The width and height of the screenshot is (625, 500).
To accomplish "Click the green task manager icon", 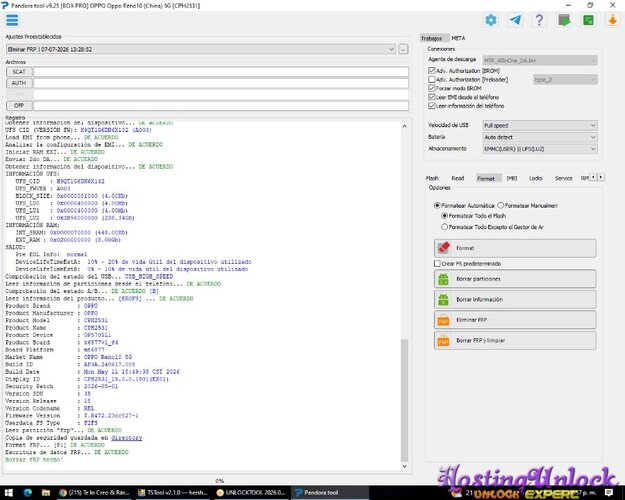I will [x=588, y=20].
